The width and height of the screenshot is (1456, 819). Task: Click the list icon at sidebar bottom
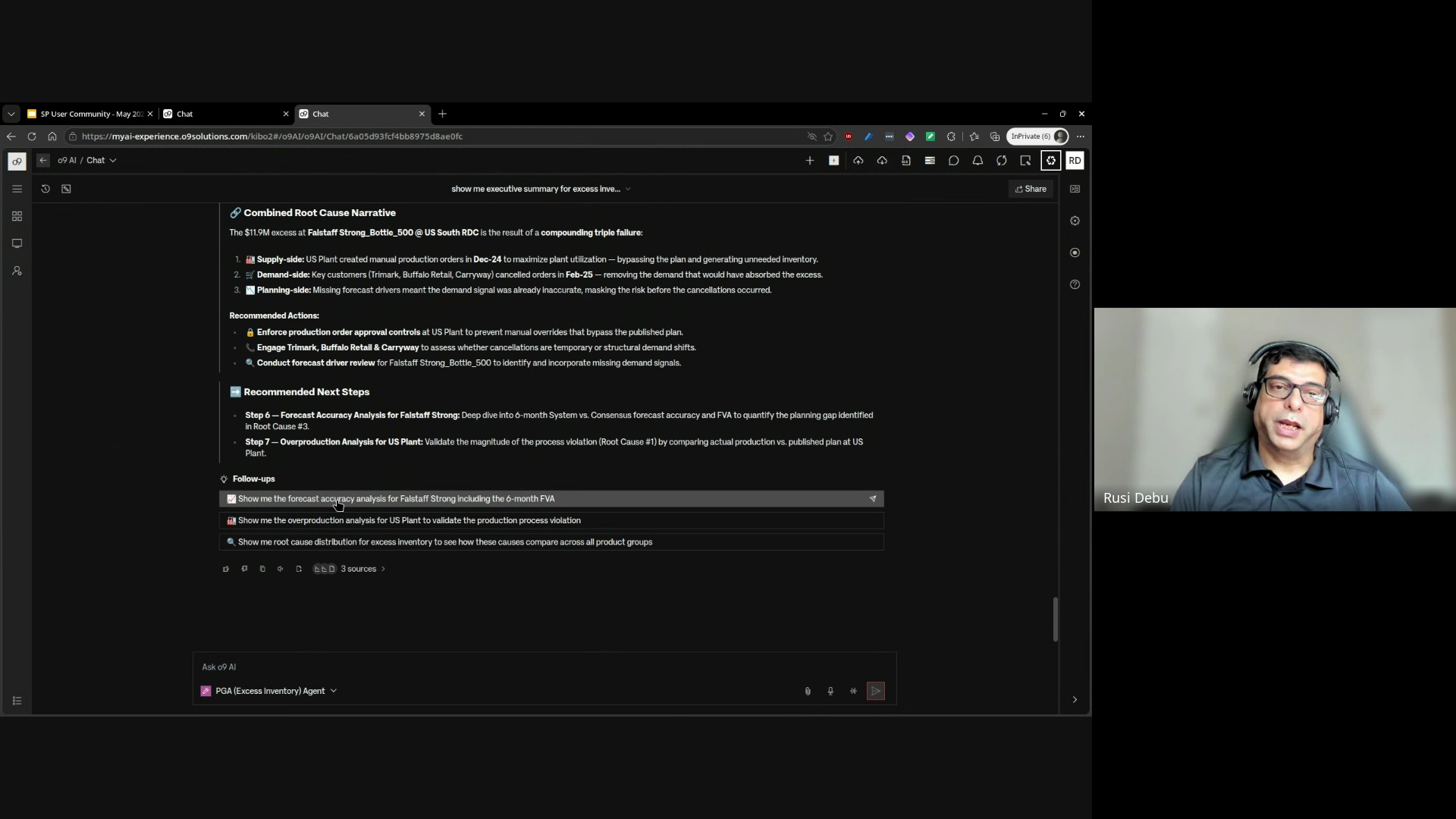17,701
